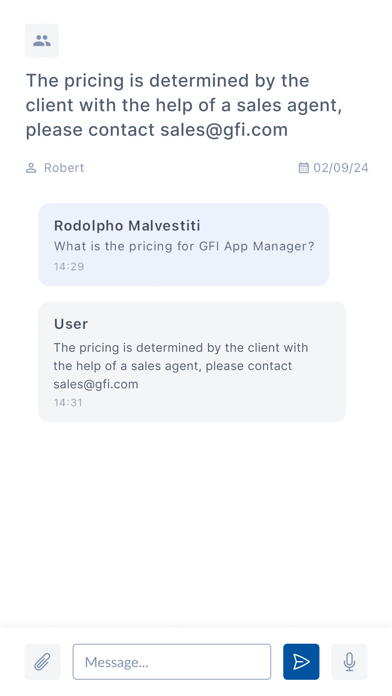
Task: Click the 02/09/24 date label
Action: click(341, 168)
